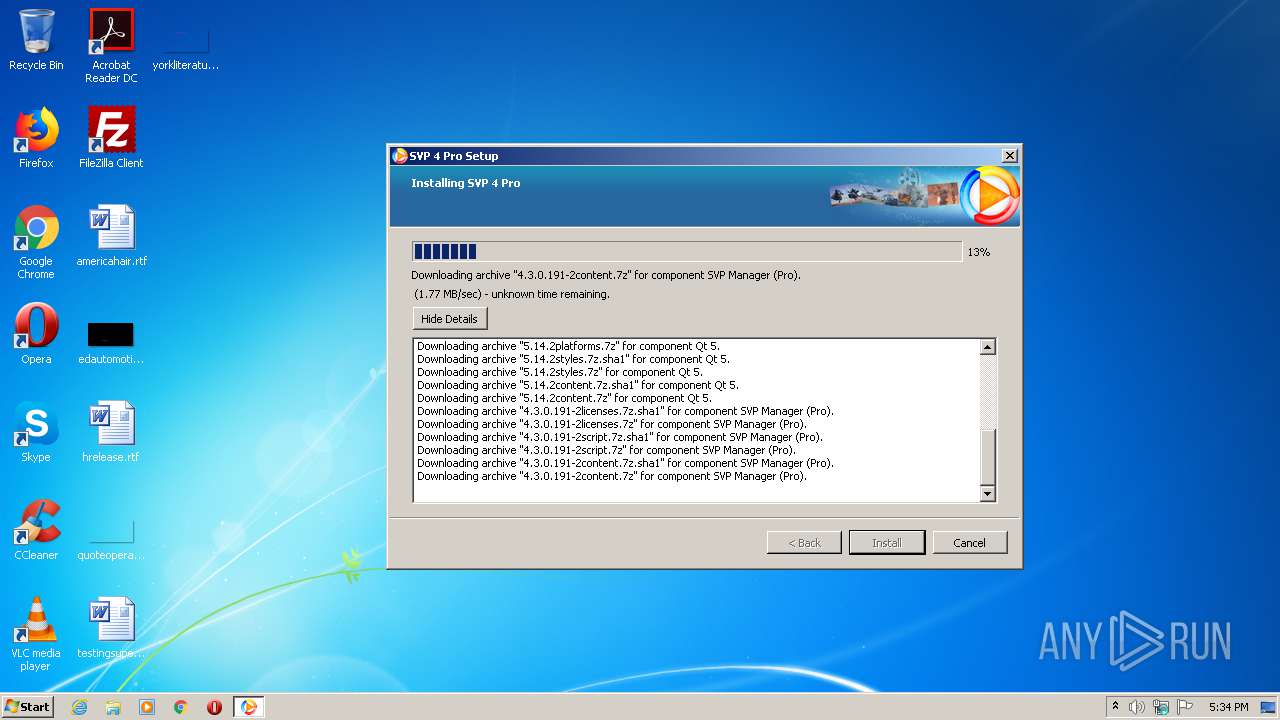Open Windows Media Player taskbar icon
The width and height of the screenshot is (1280, 720).
point(147,707)
